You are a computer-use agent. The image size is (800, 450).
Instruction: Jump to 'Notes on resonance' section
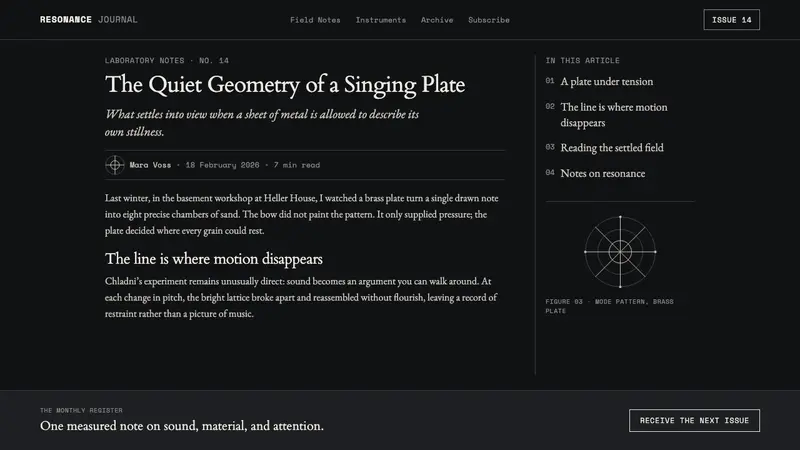[603, 173]
